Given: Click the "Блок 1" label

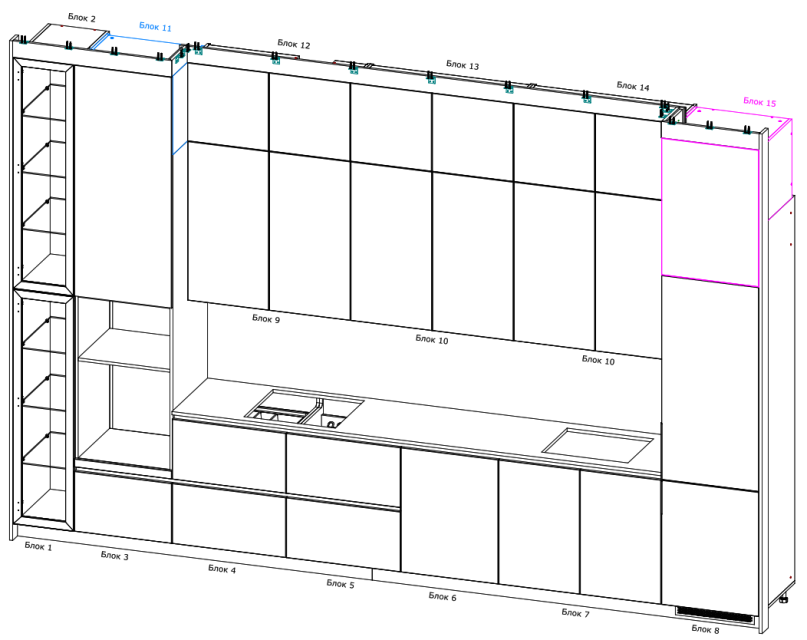Looking at the screenshot, I should [39, 546].
